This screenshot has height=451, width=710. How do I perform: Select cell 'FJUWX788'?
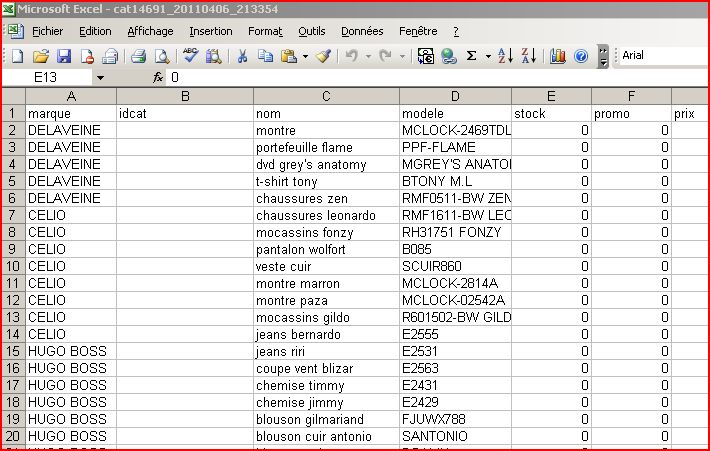click(455, 419)
